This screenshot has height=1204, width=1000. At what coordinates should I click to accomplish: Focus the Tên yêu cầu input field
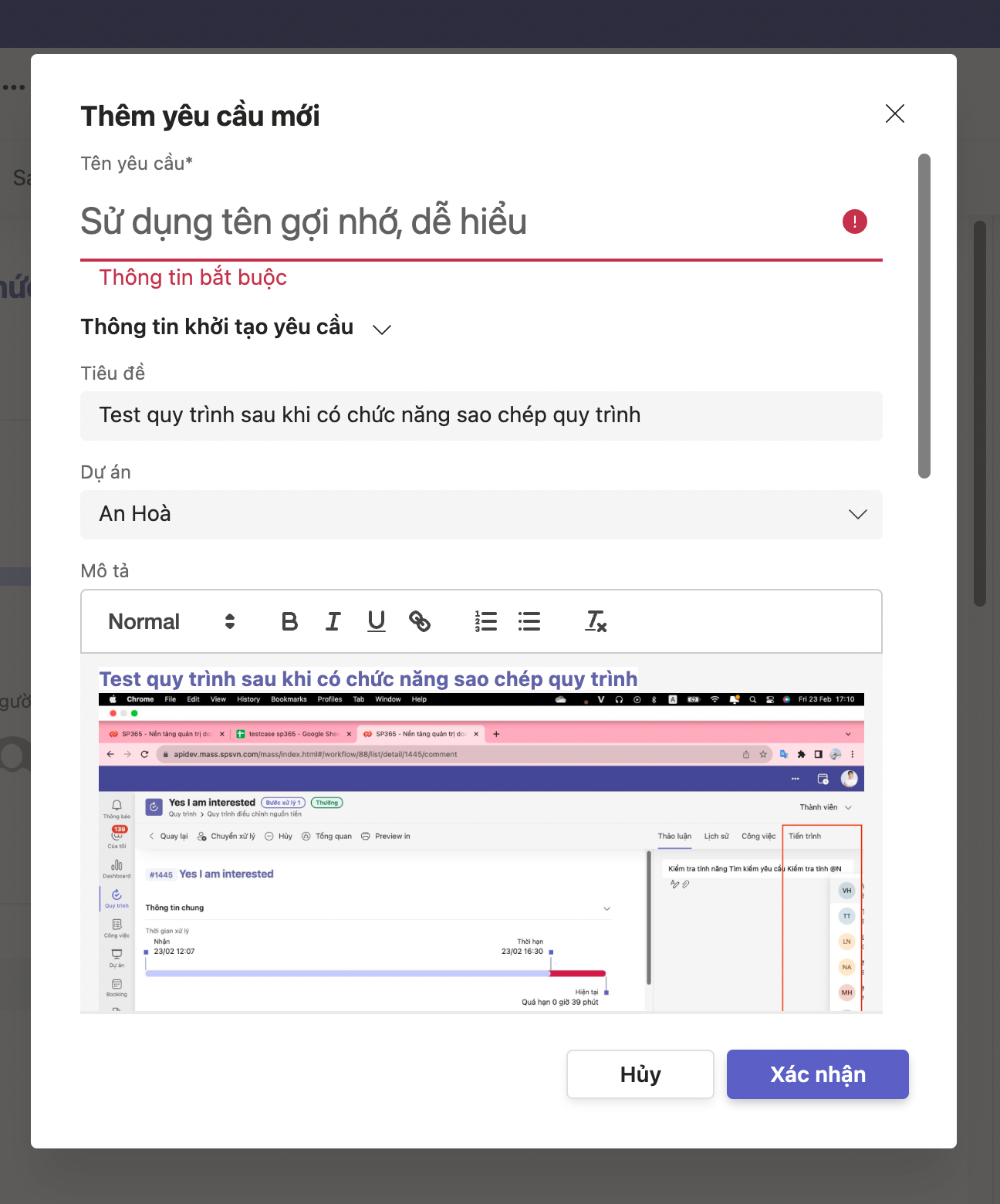click(x=455, y=222)
